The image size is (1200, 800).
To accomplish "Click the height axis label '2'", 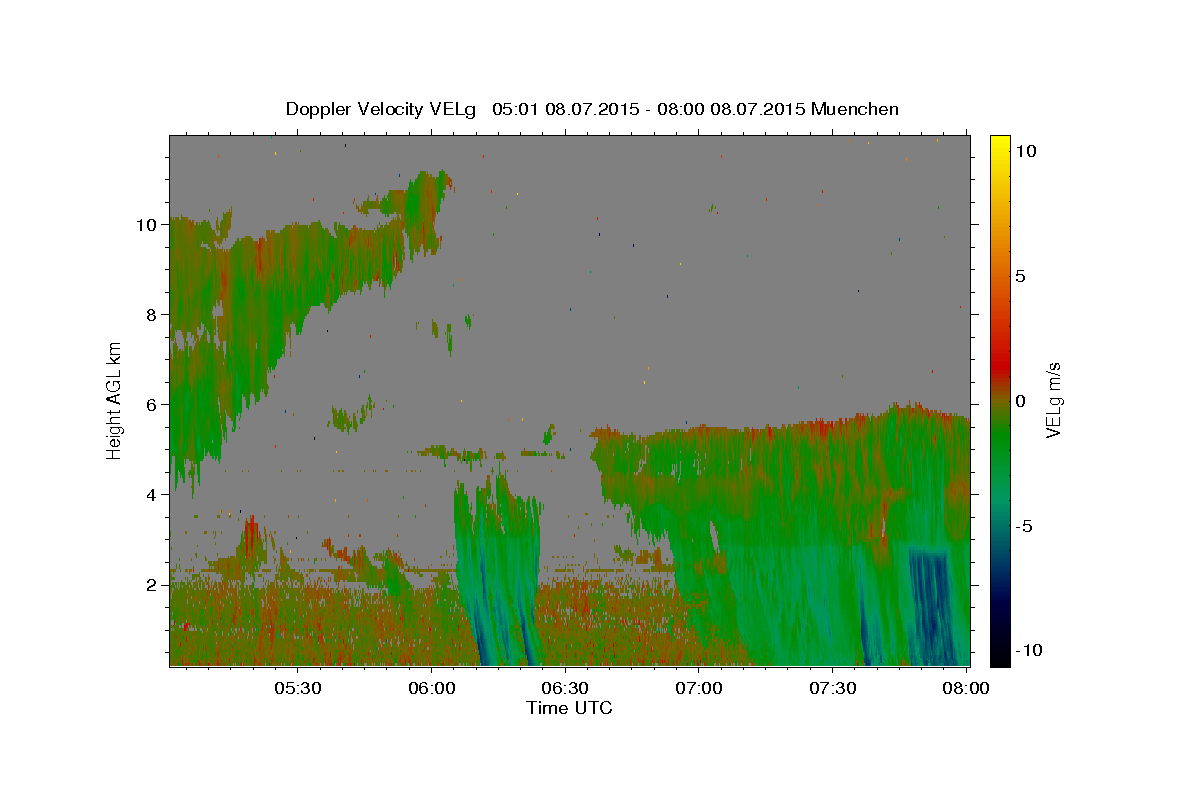I will [x=152, y=585].
